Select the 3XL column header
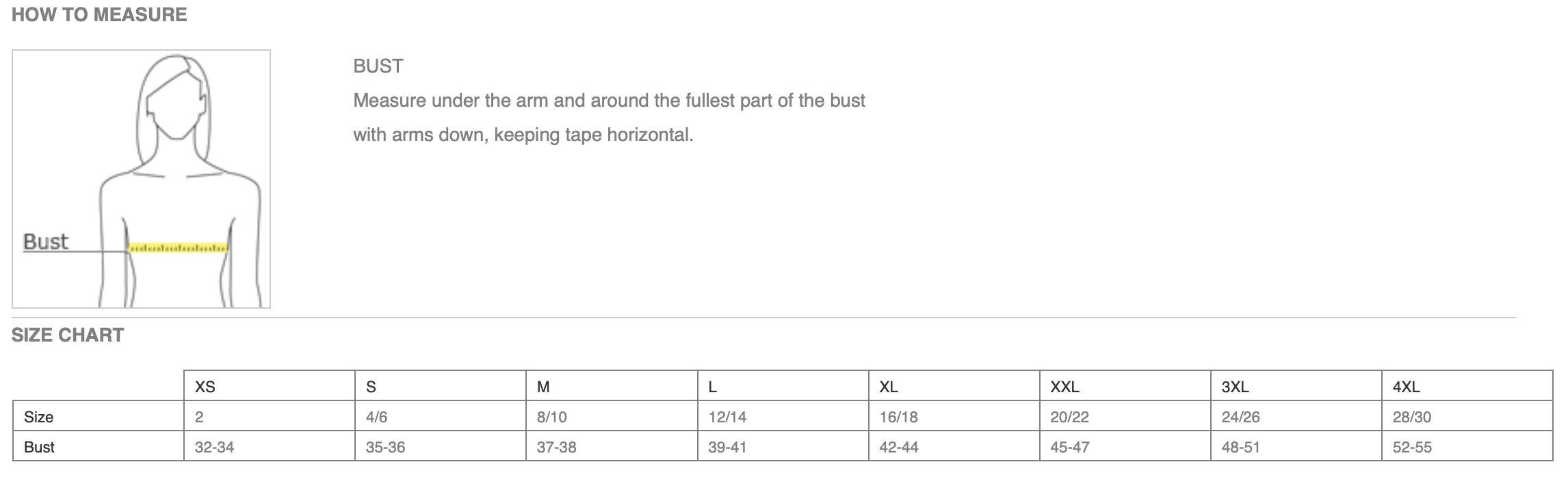This screenshot has height=486, width=1568. coord(1296,386)
